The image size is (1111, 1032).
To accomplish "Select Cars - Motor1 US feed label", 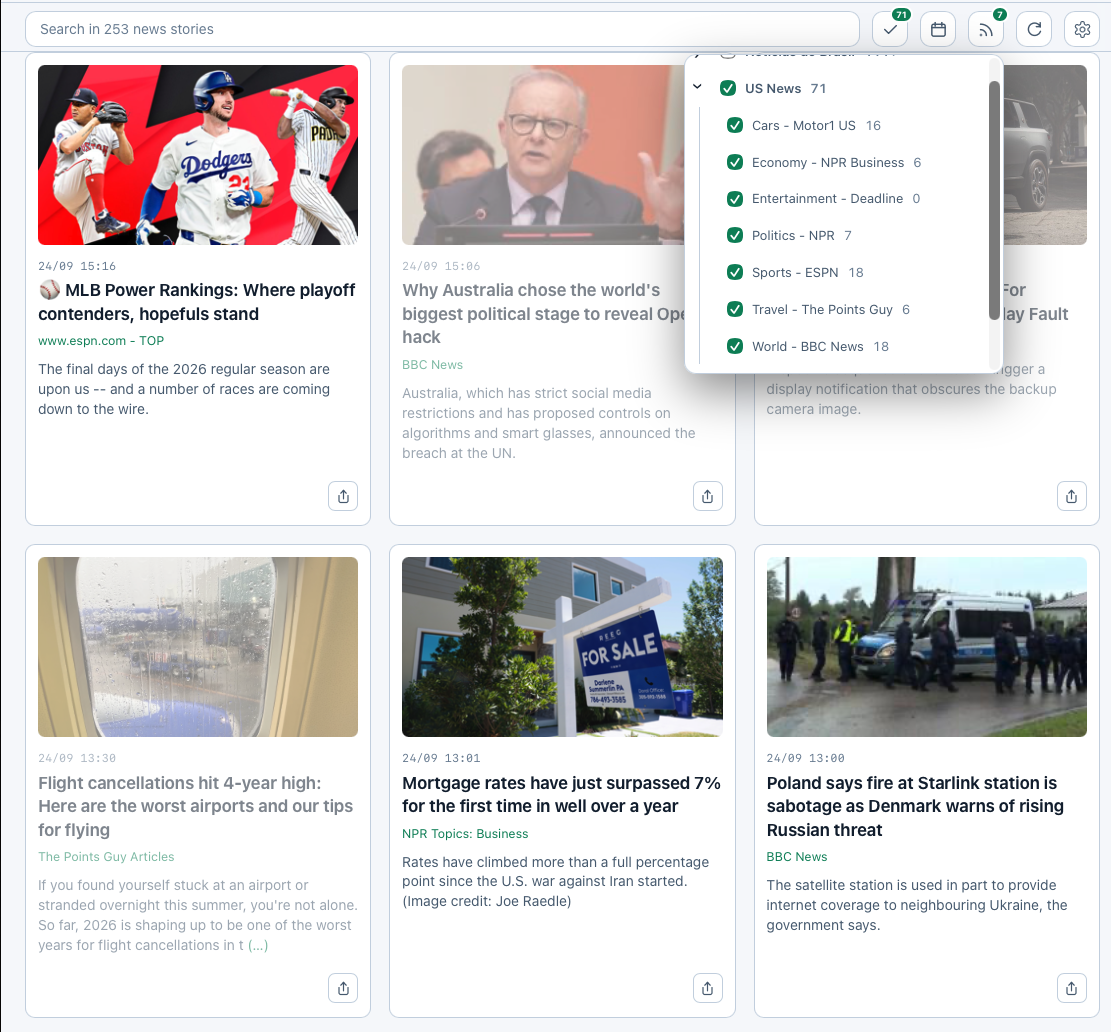I will click(x=803, y=125).
